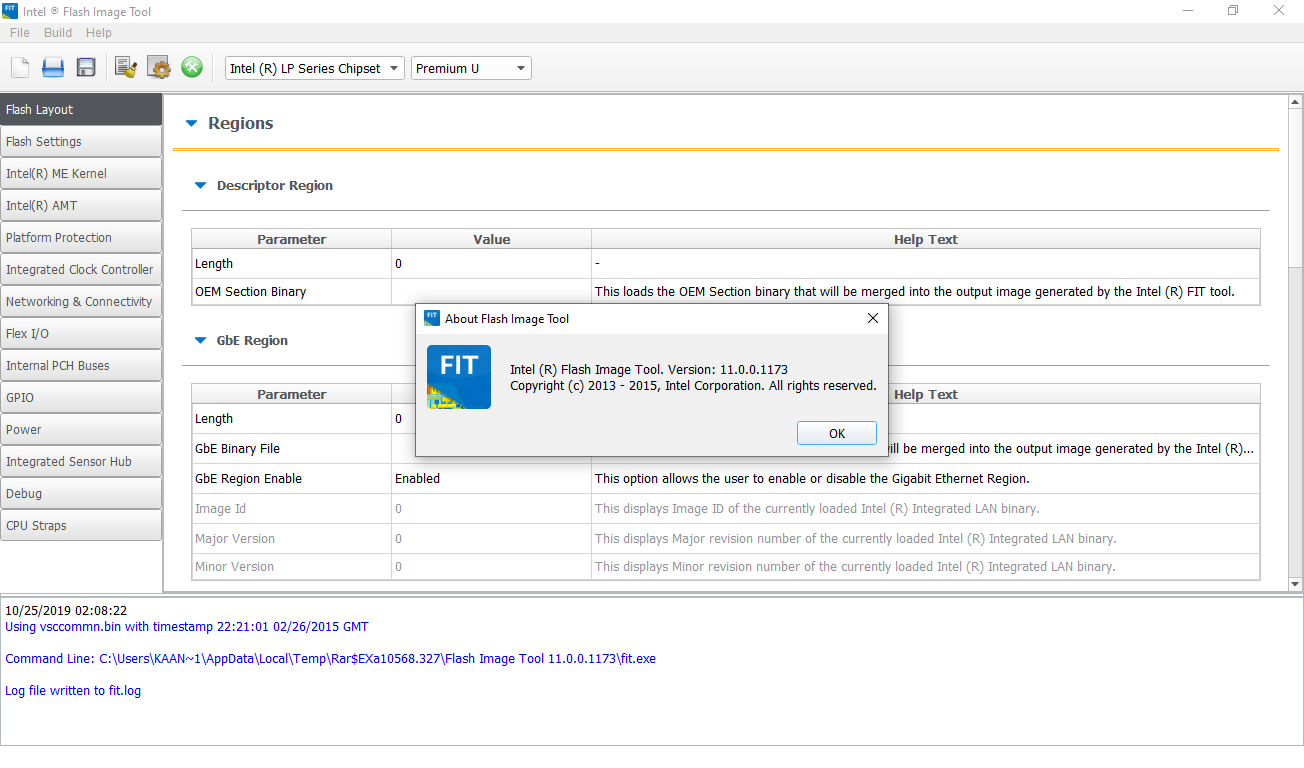Image resolution: width=1304 pixels, height=768 pixels.
Task: Open the Internal PCH Buses tab
Action: point(81,365)
